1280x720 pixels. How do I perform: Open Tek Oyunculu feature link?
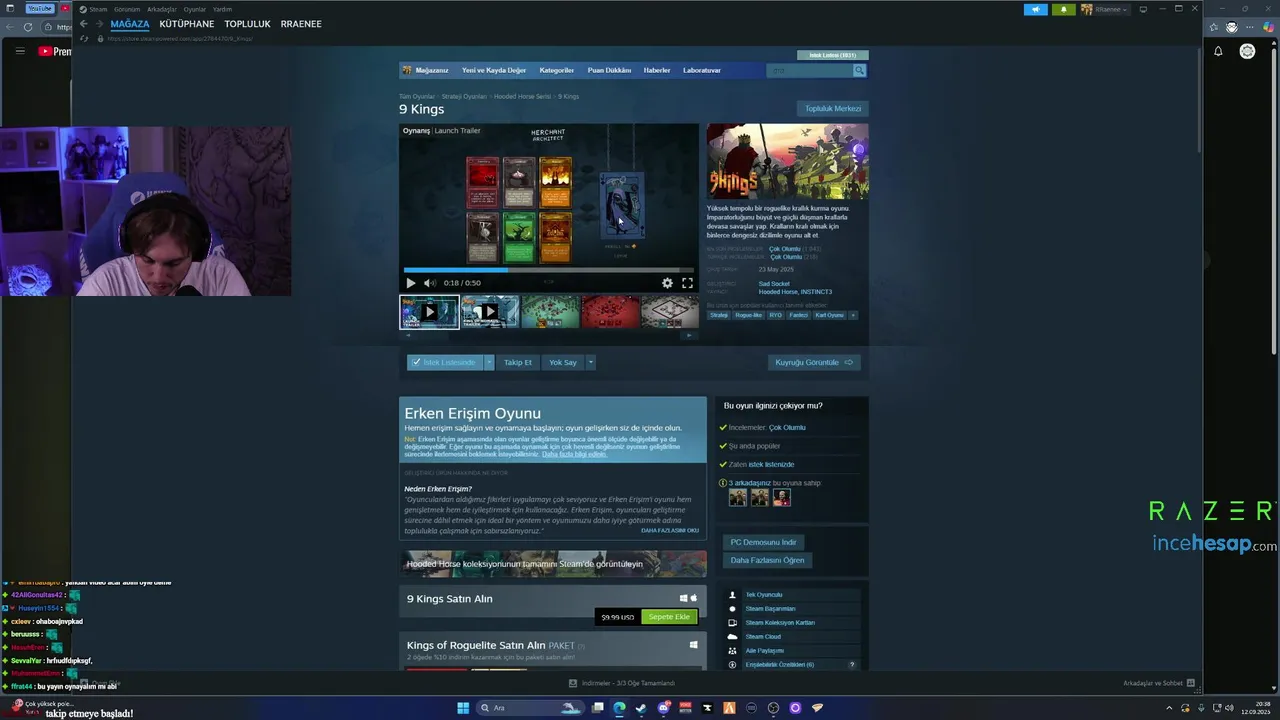point(764,595)
